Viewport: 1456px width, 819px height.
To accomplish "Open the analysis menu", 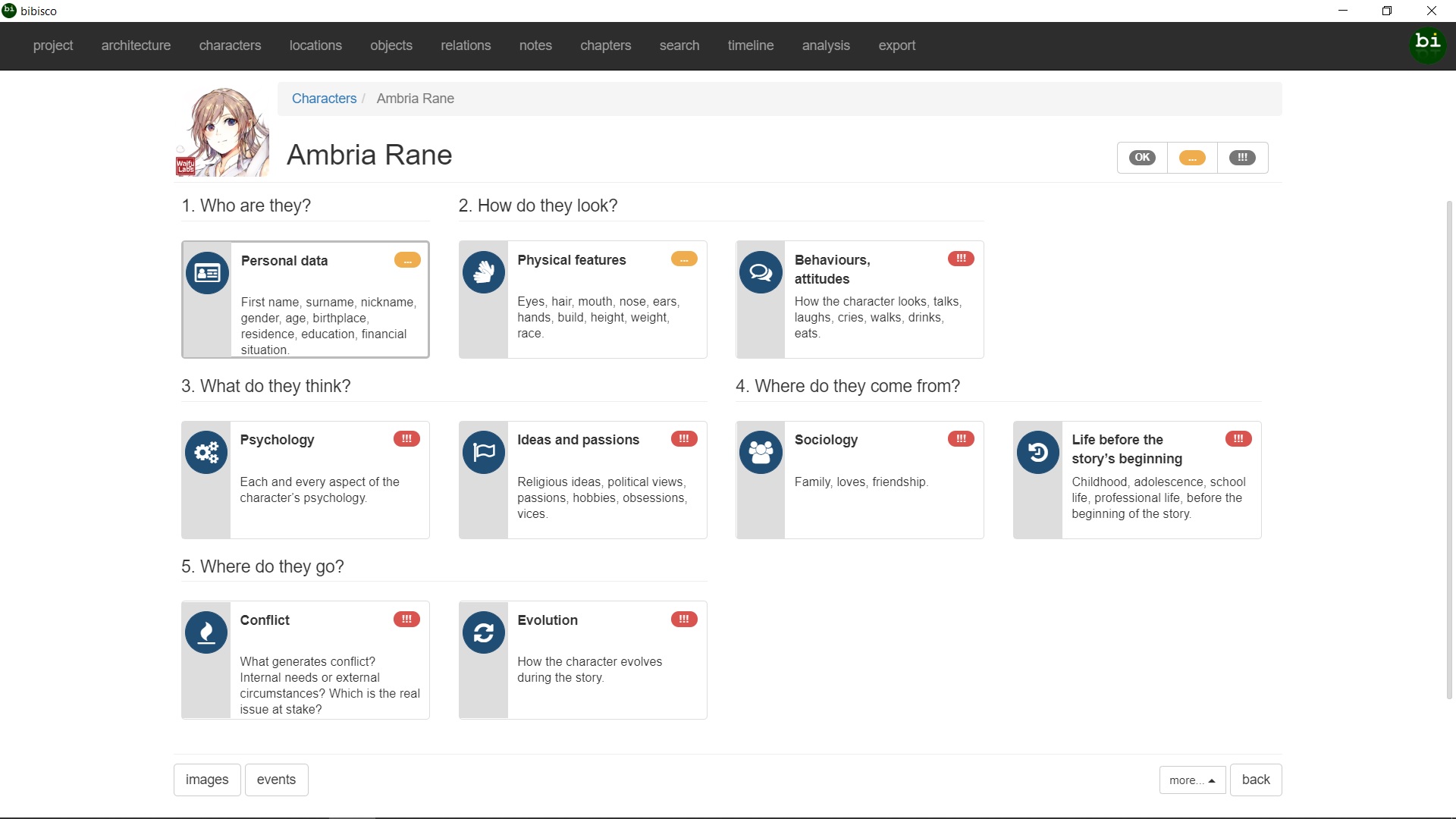I will [826, 45].
